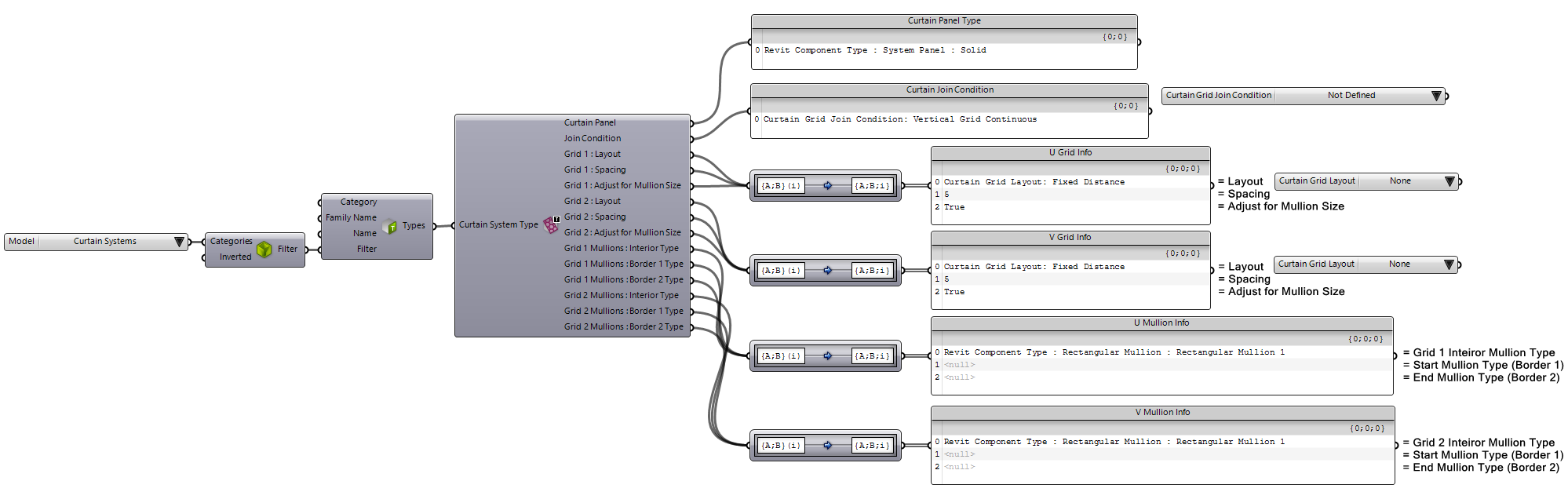Select the Curtain Join Condition panel title

(x=949, y=90)
